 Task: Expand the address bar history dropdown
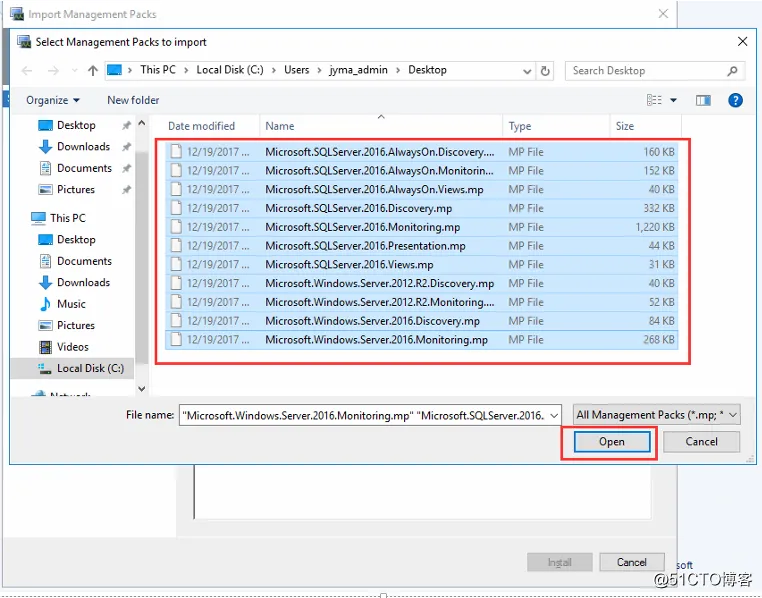click(x=526, y=71)
